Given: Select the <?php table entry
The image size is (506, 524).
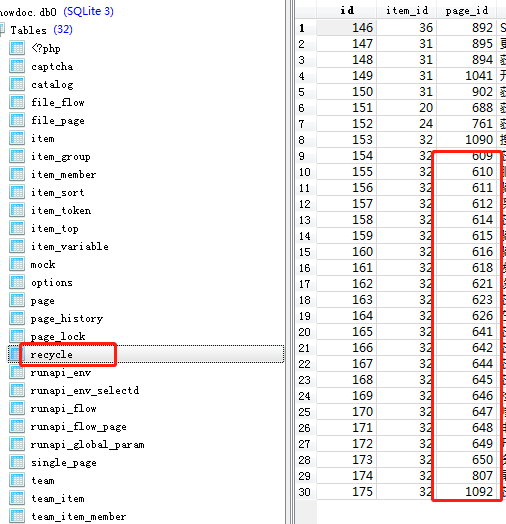Looking at the screenshot, I should point(46,48).
